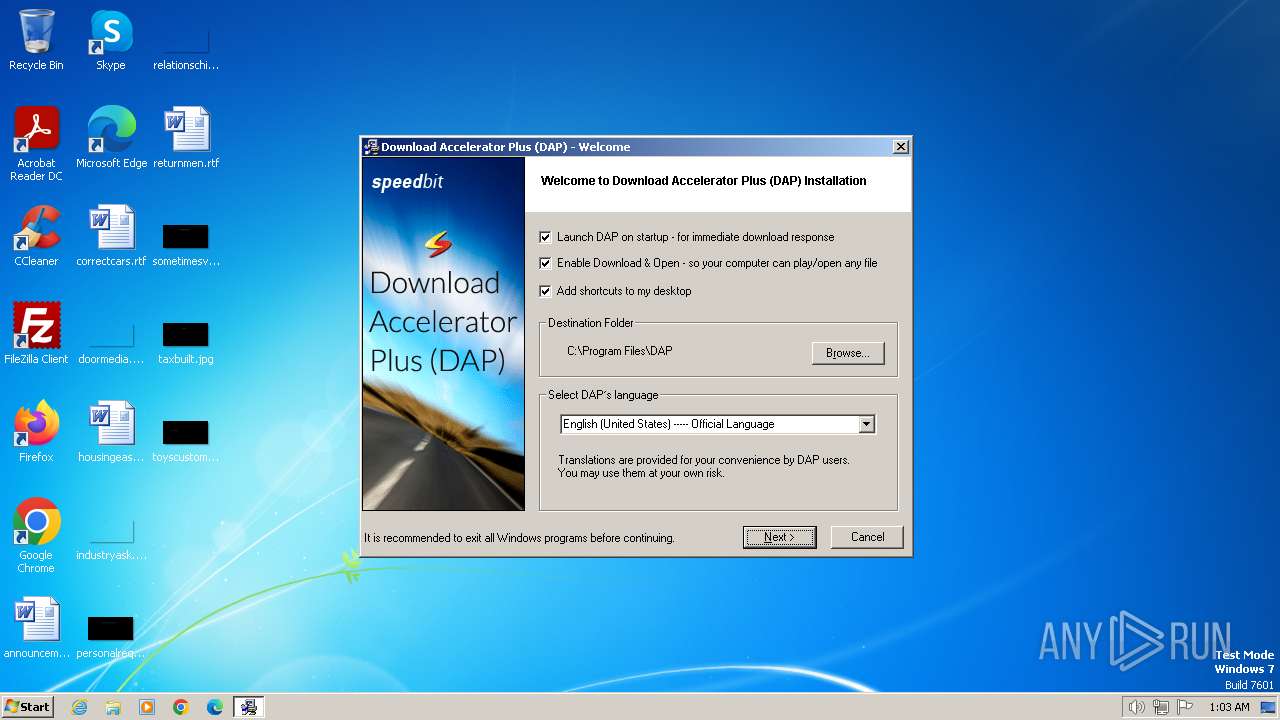Image resolution: width=1280 pixels, height=720 pixels.
Task: Uncheck Launch DAP on startup
Action: coord(545,237)
